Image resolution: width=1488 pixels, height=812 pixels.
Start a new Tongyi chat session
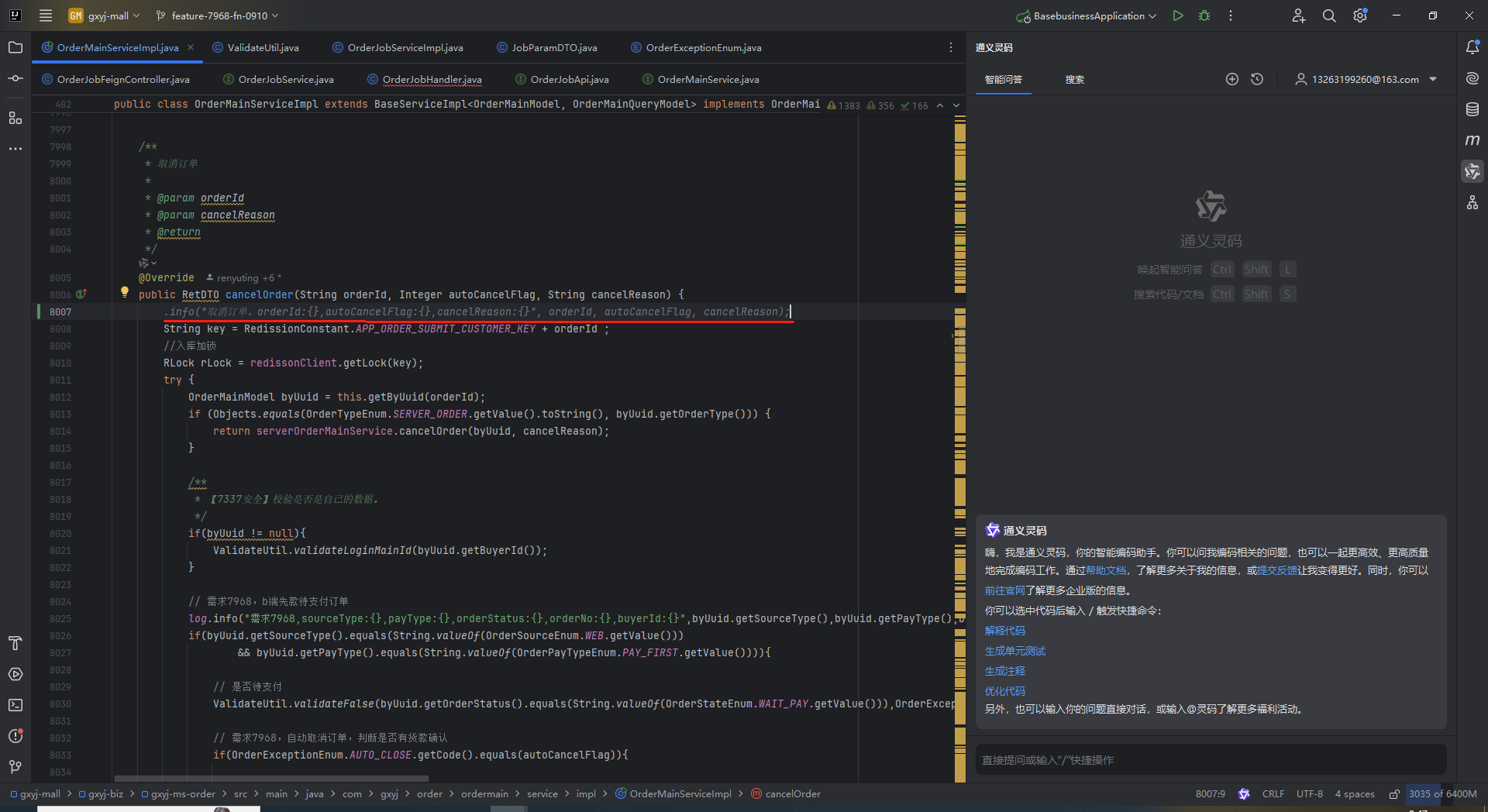[1232, 79]
